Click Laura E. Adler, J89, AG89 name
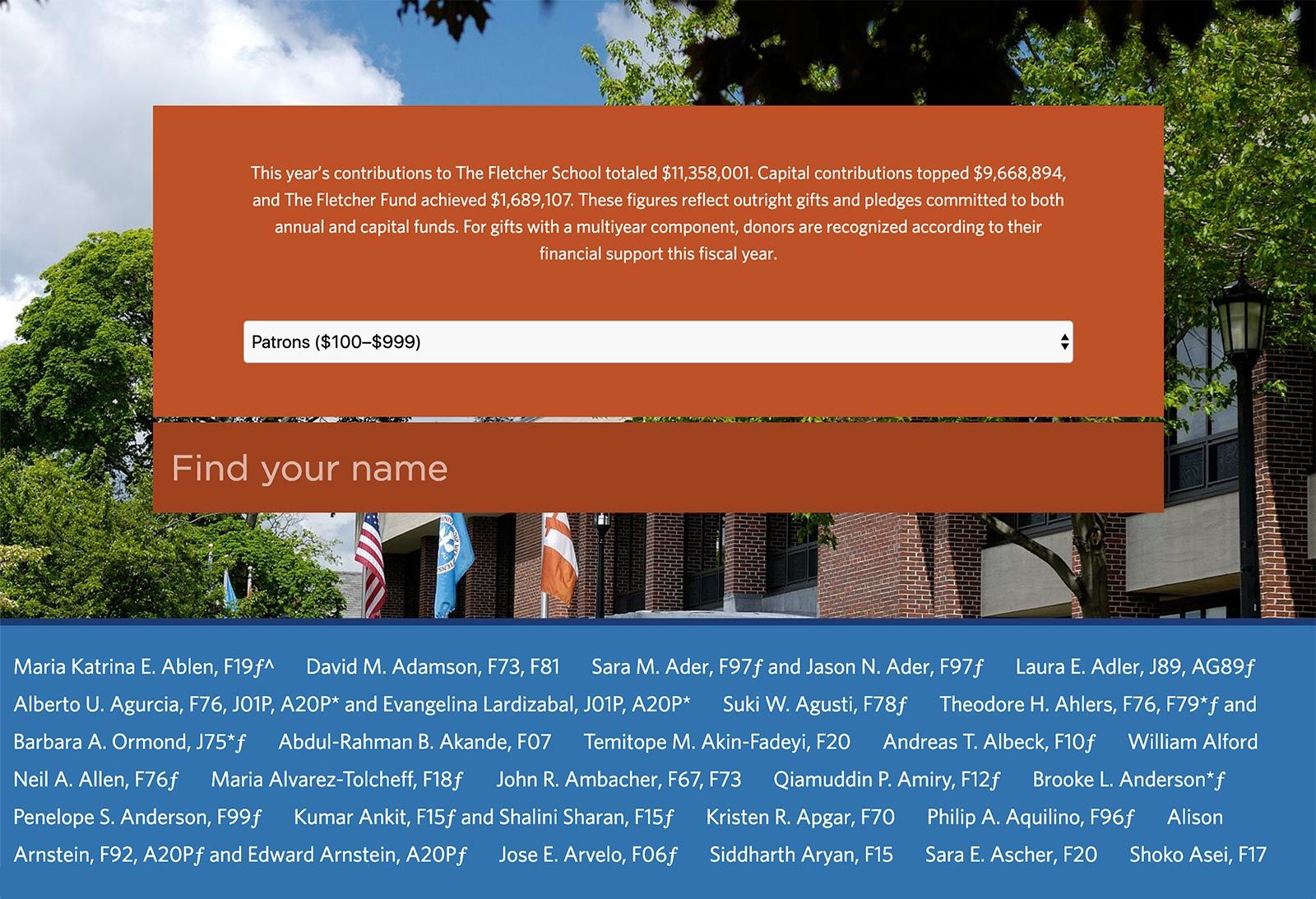The image size is (1316, 899). click(1135, 666)
